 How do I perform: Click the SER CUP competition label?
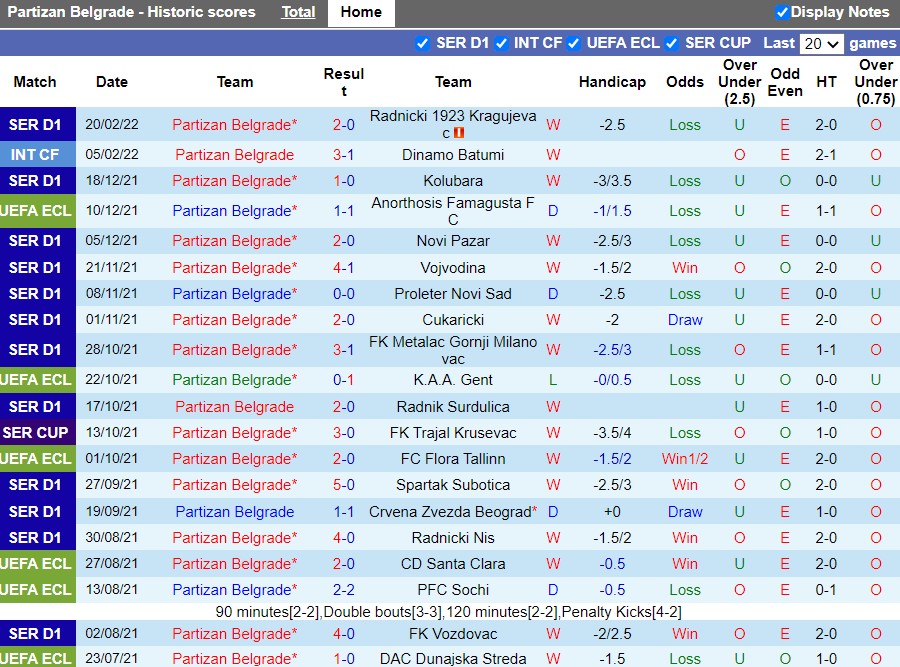35,433
